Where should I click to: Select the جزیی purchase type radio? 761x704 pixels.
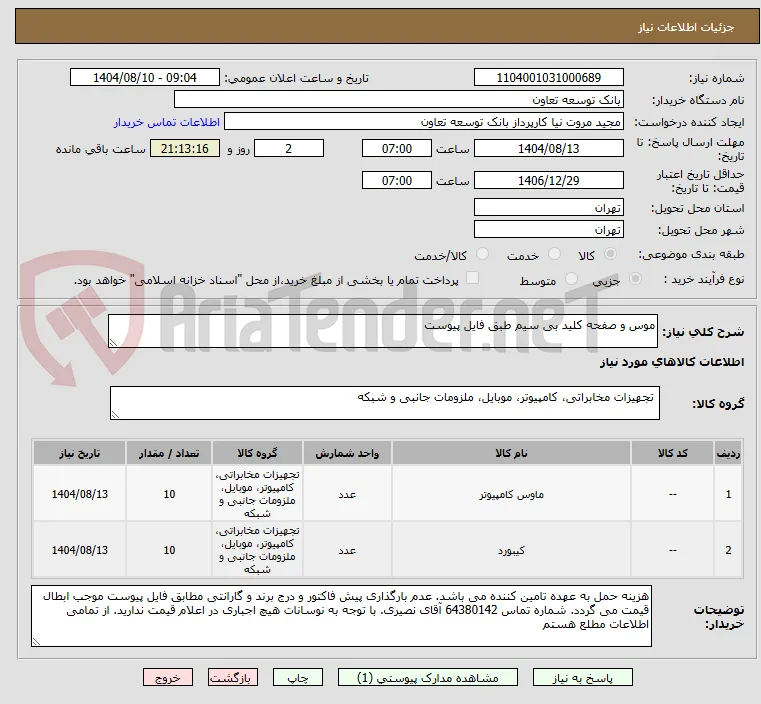tap(635, 278)
